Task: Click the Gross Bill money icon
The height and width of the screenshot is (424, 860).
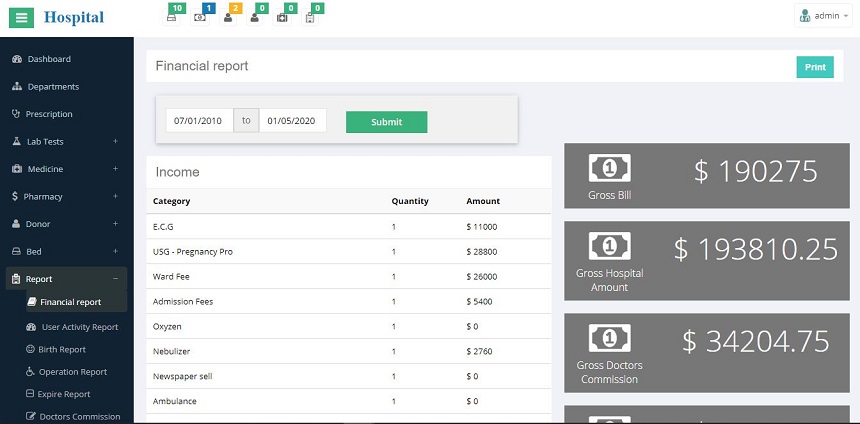Action: click(x=609, y=168)
